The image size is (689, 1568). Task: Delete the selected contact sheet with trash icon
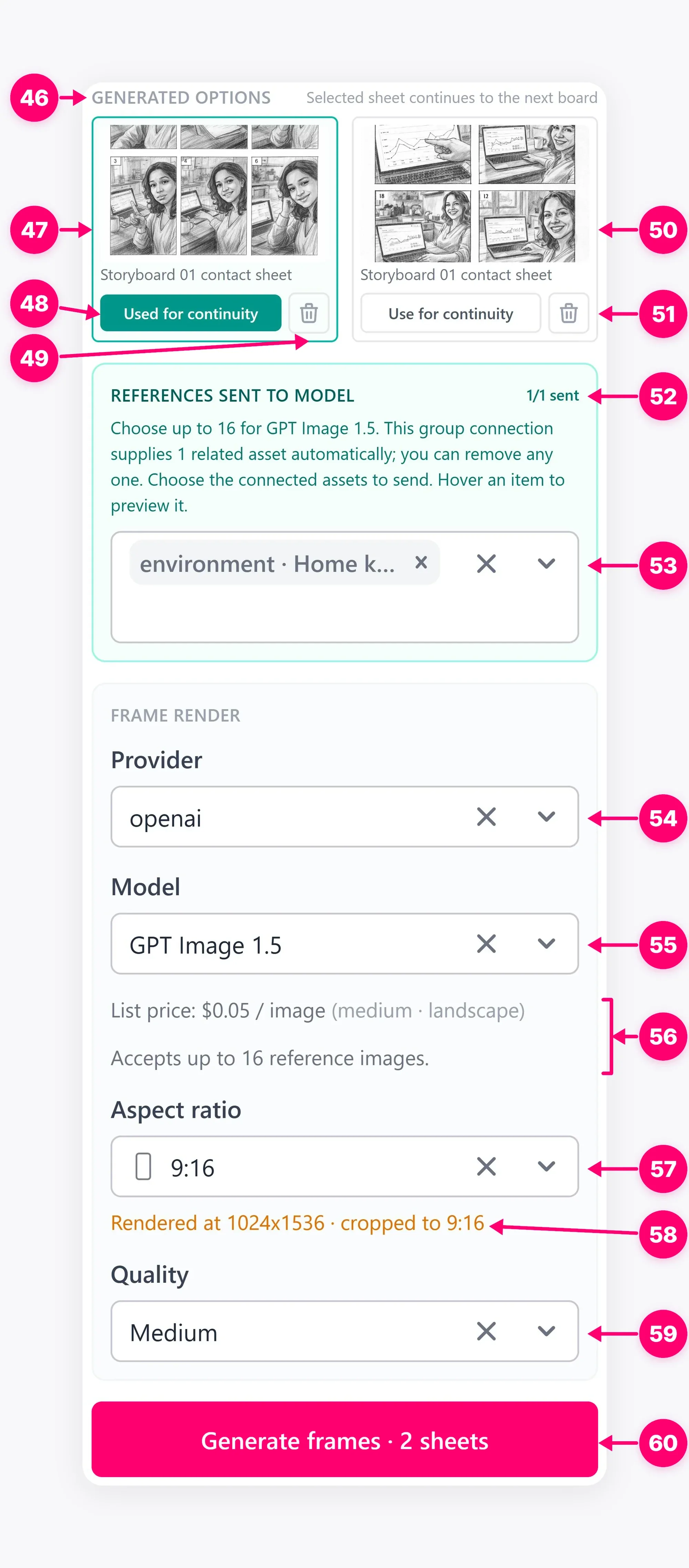(x=309, y=313)
